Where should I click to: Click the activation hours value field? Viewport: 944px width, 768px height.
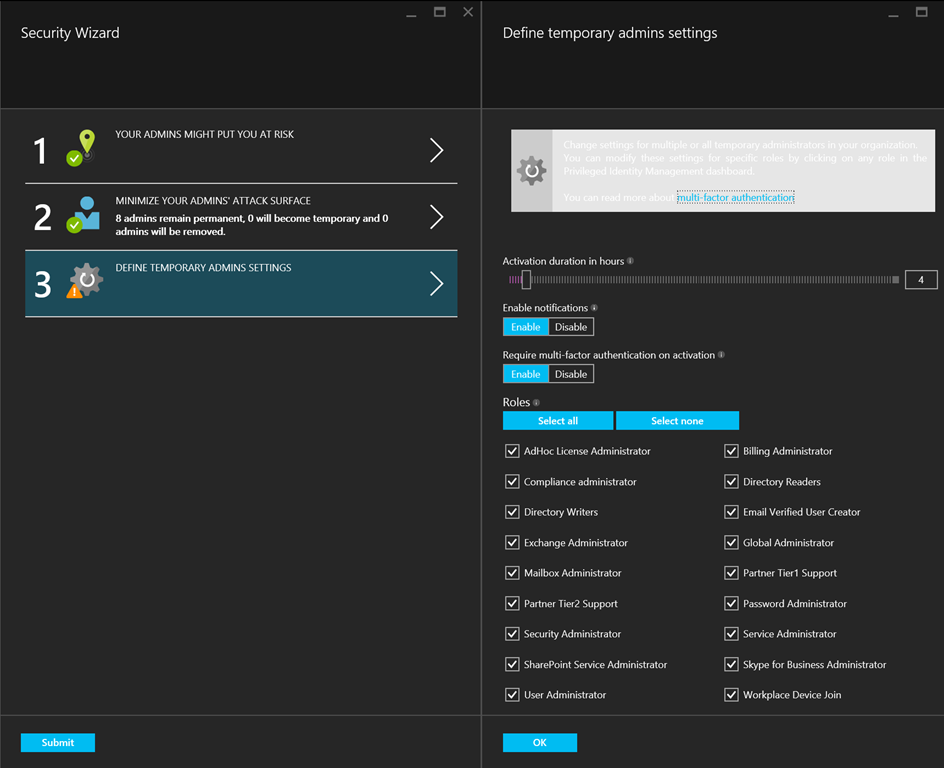coord(920,280)
